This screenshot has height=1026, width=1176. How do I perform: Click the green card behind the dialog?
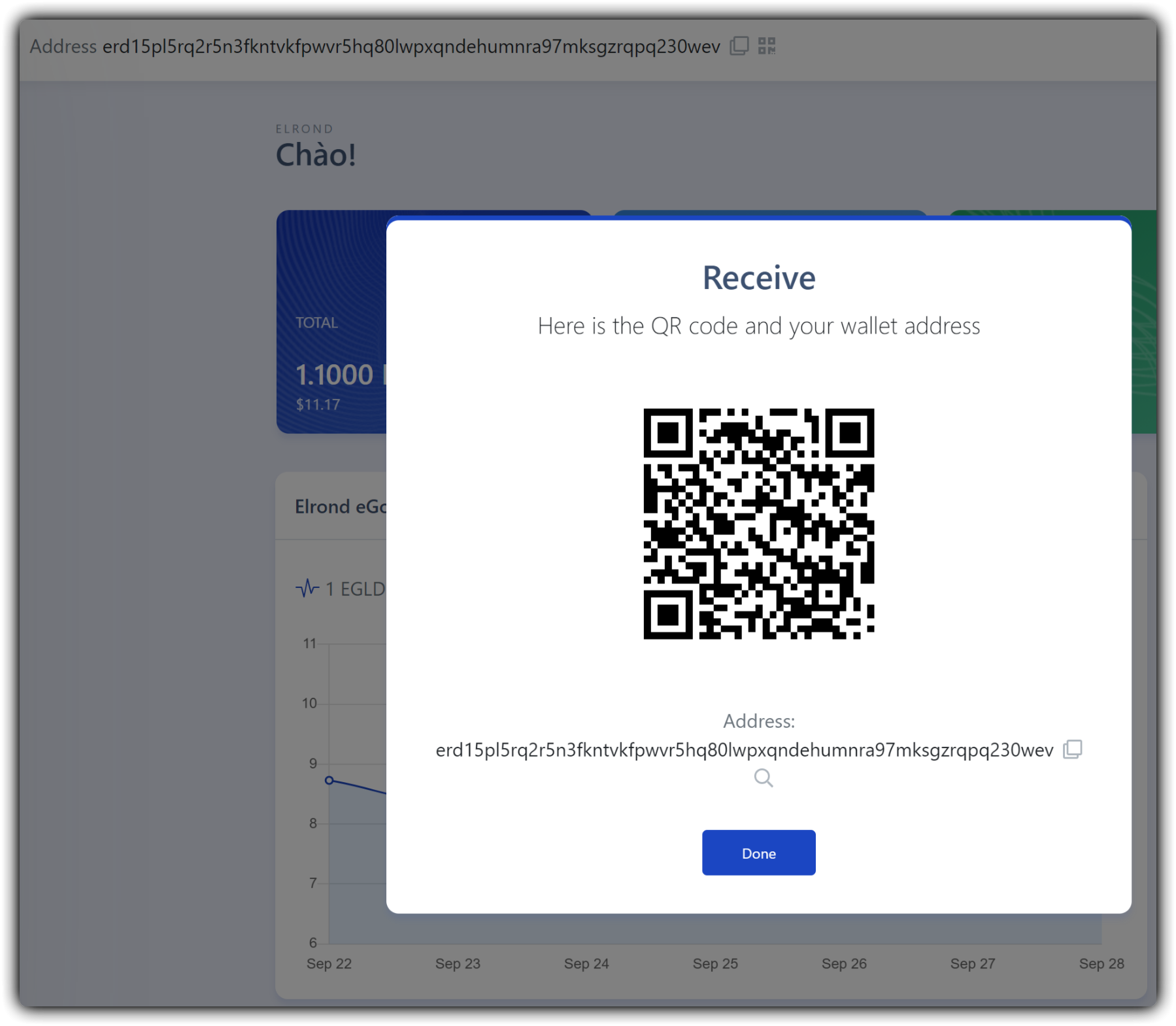click(x=1144, y=322)
